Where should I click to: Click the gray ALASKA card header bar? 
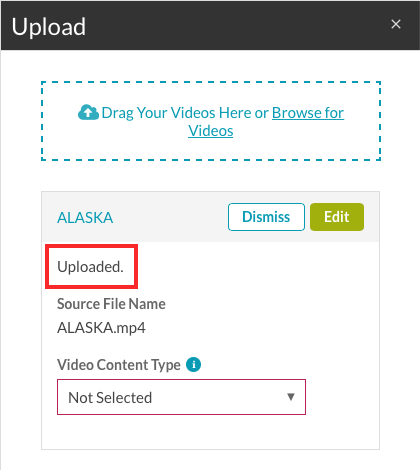tap(210, 217)
